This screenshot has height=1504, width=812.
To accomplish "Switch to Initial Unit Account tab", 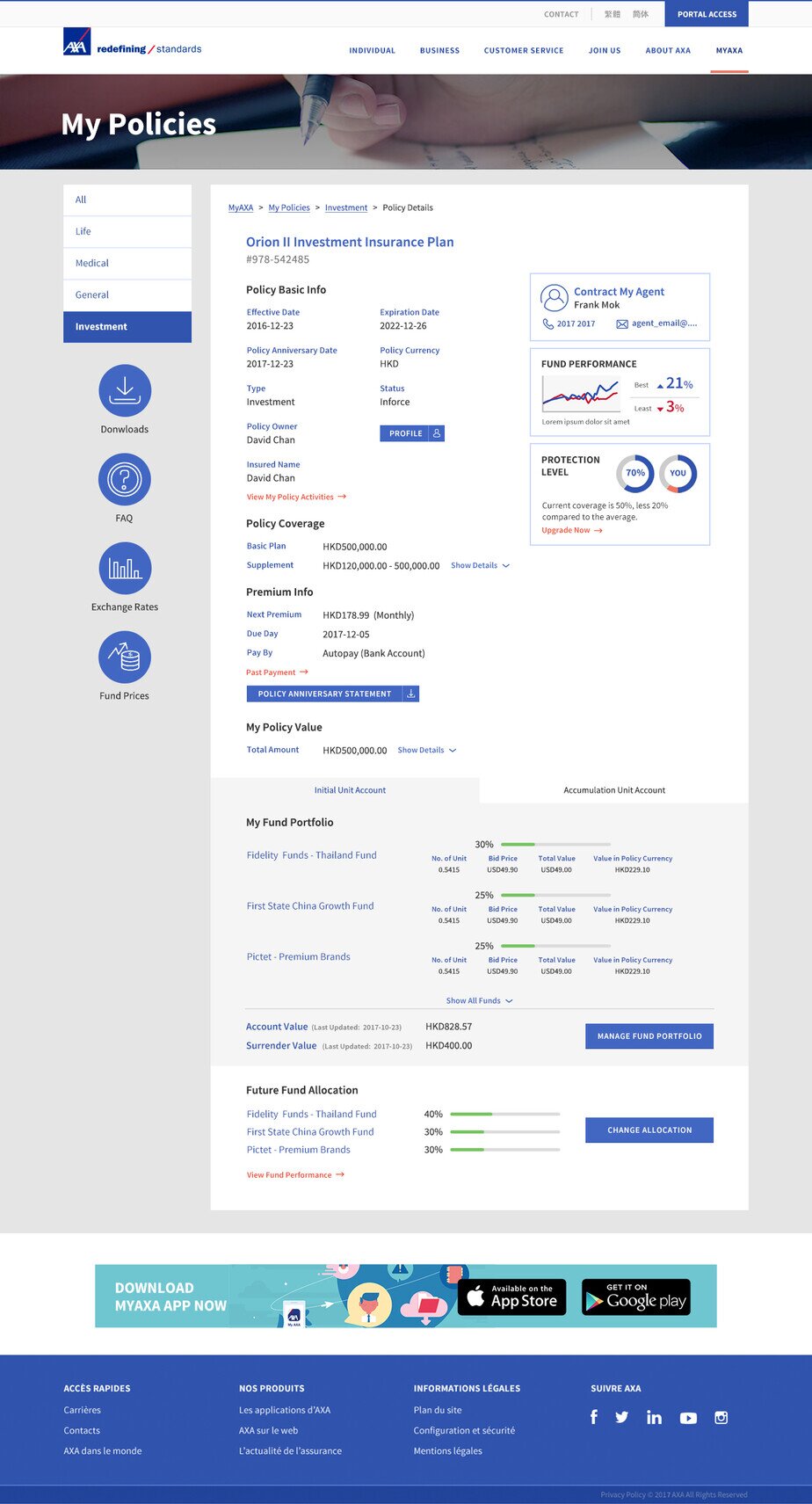I will (345, 790).
